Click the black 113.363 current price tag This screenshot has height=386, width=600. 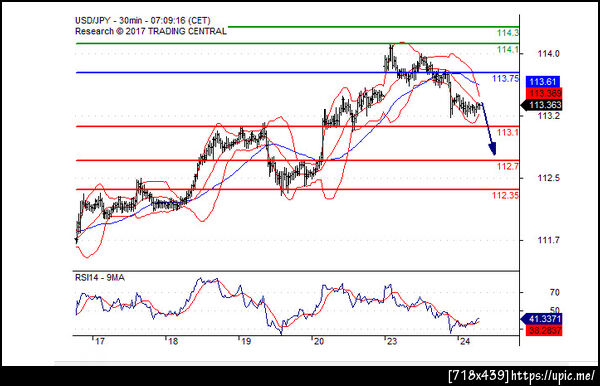click(x=542, y=105)
